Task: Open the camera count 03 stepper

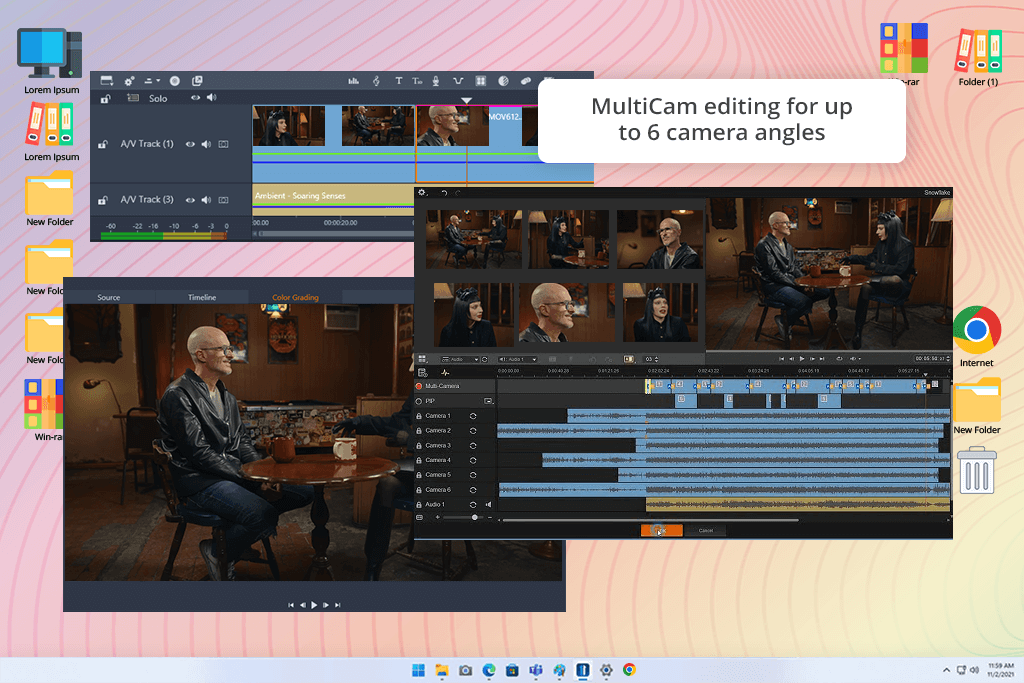Action: pos(652,359)
